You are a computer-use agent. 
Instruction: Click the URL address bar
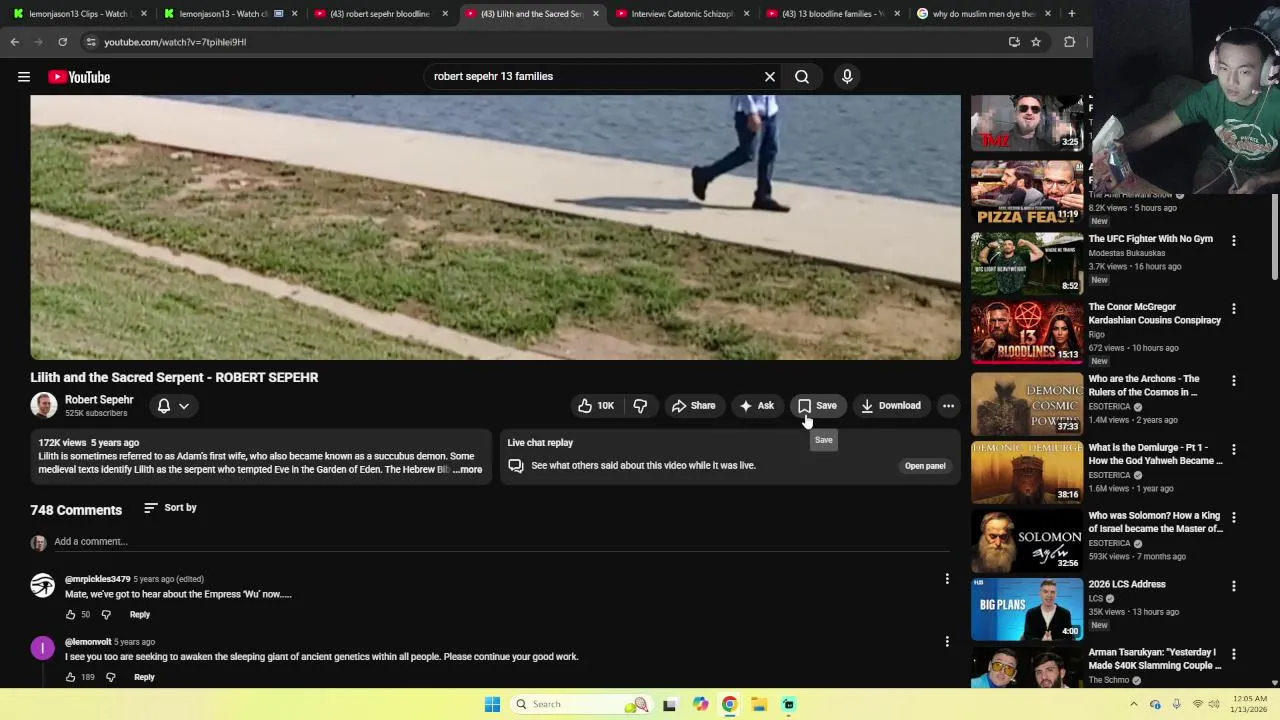tap(540, 42)
